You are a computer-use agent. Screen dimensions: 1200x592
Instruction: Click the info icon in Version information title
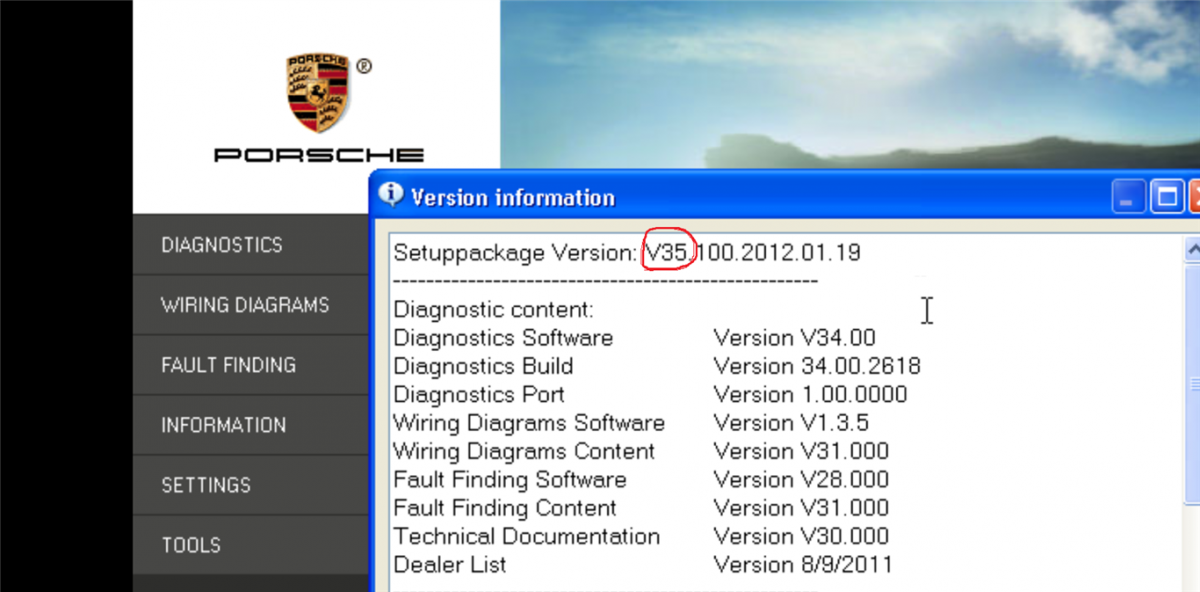[x=392, y=195]
